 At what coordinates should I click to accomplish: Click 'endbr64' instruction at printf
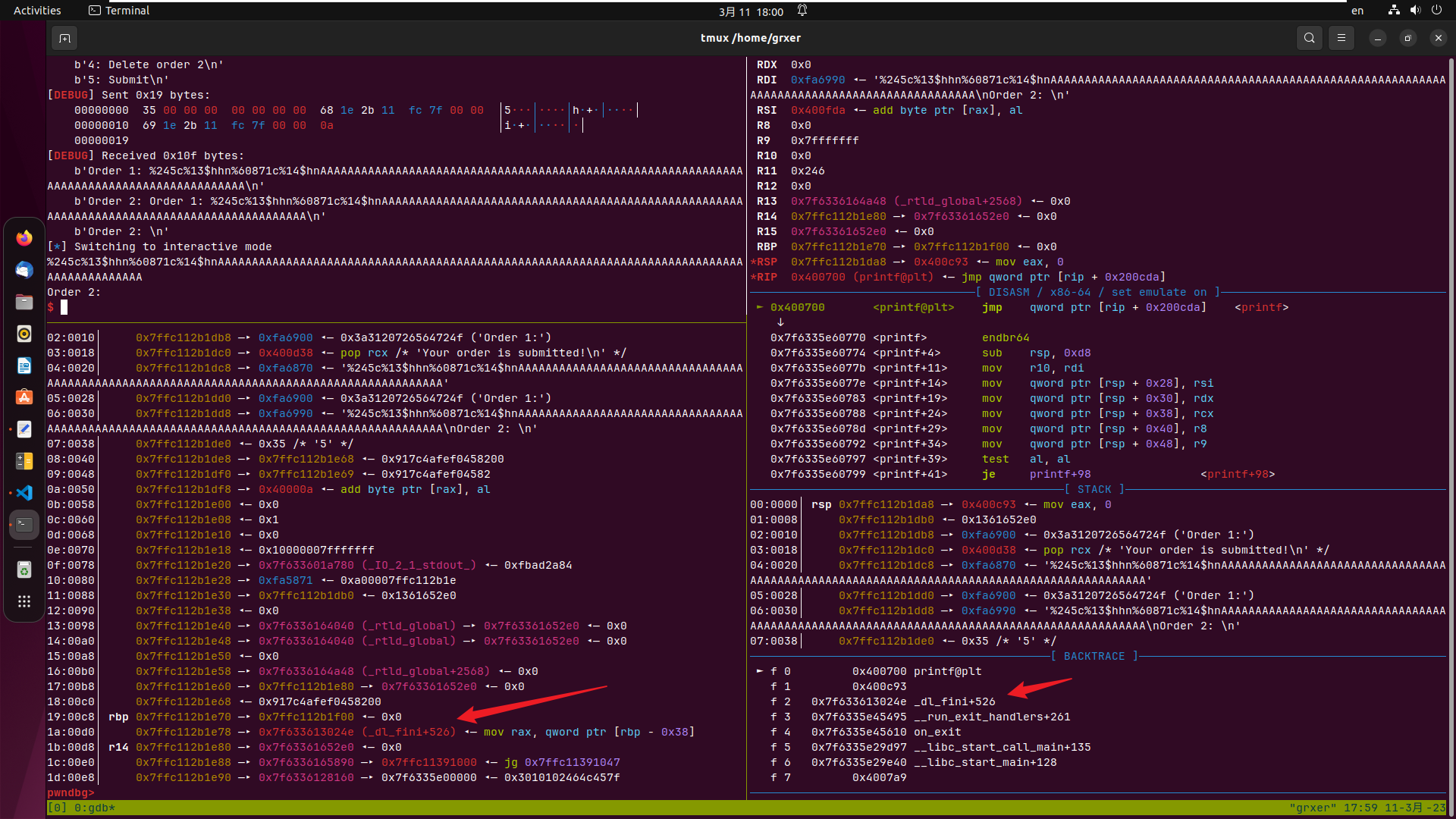pos(1006,337)
